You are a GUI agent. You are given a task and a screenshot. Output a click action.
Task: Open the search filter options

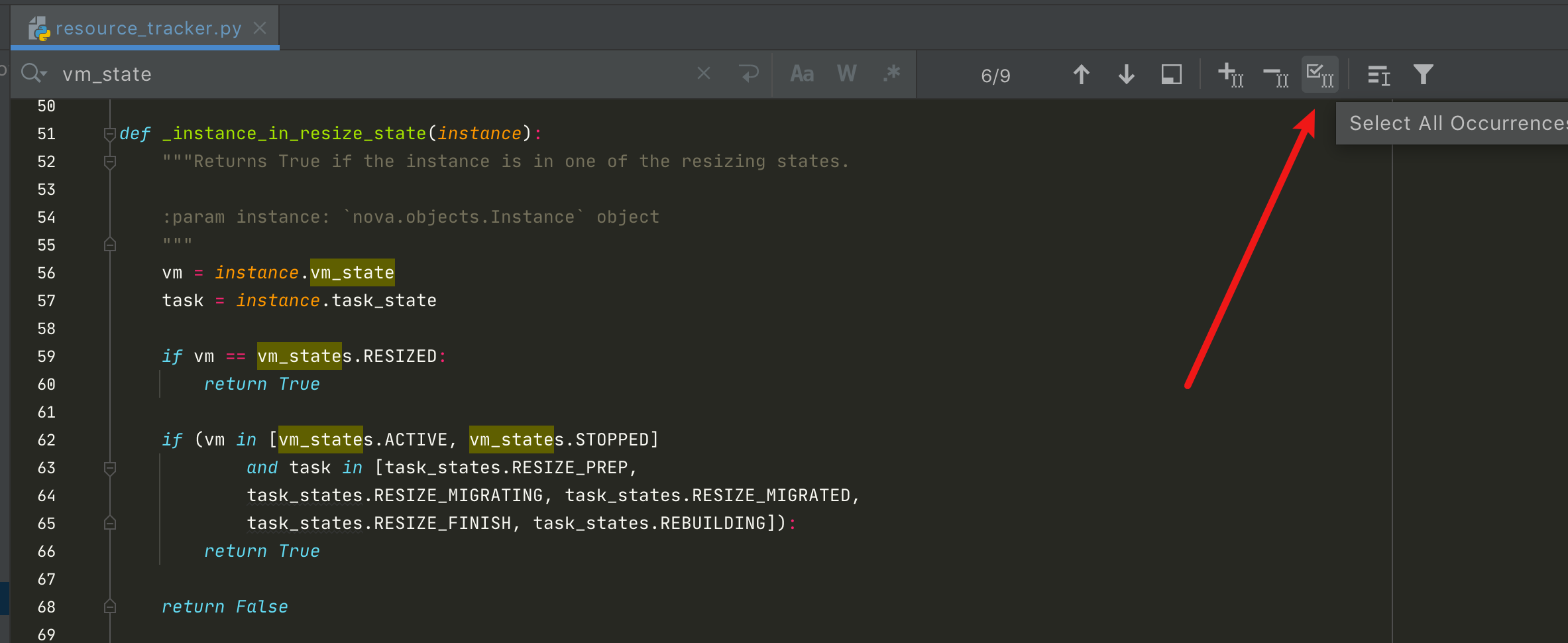(1423, 74)
